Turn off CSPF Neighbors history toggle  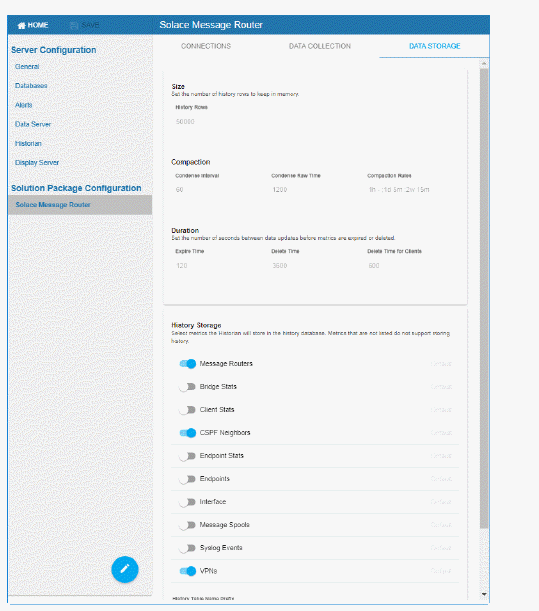(187, 433)
